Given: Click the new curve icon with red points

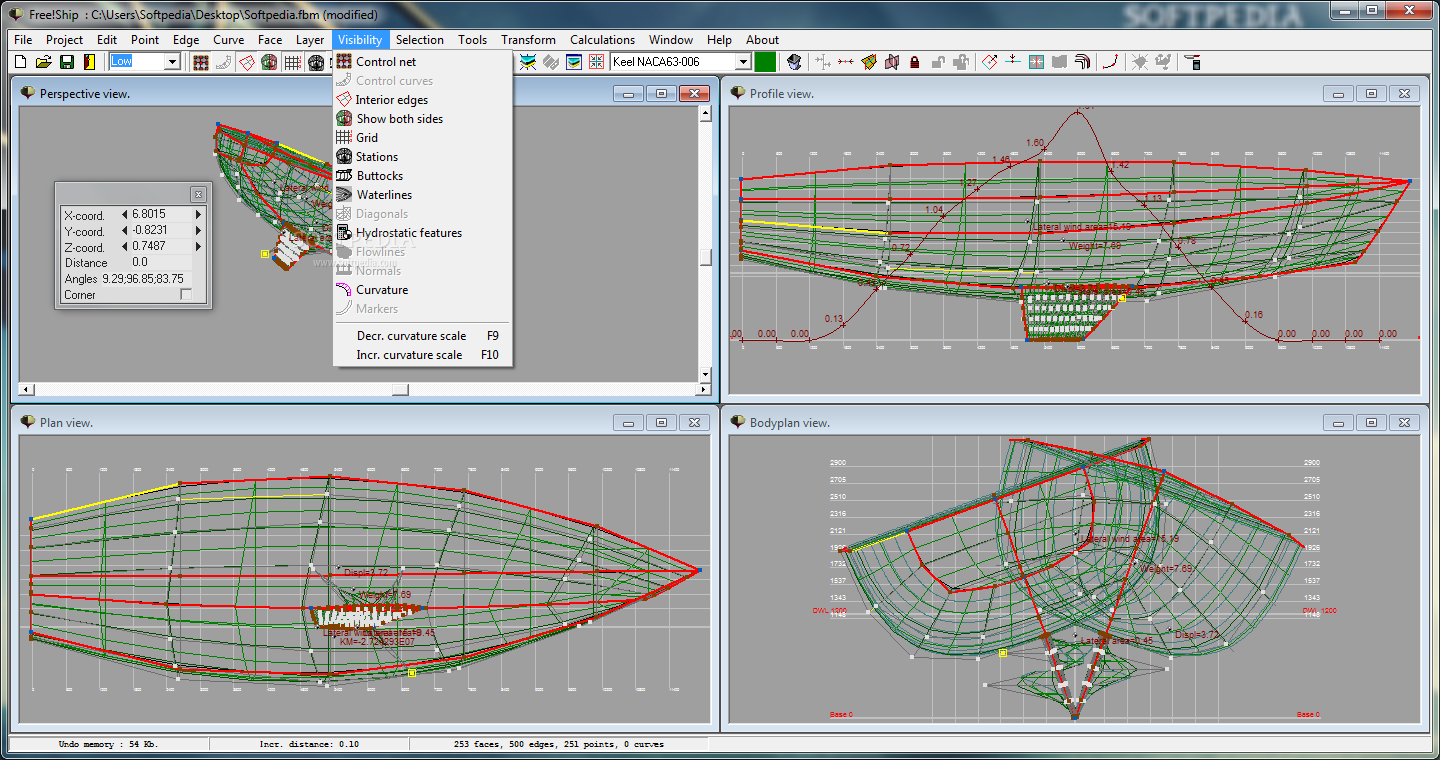Looking at the screenshot, I should (x=1109, y=62).
